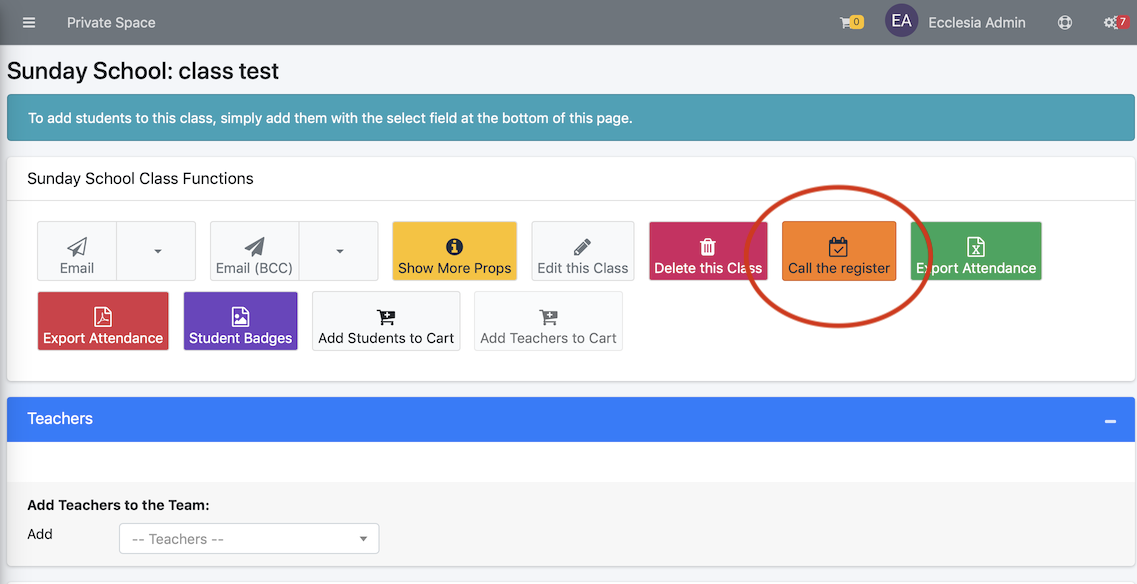The width and height of the screenshot is (1137, 584).
Task: Click Edit this Class button
Action: [583, 251]
